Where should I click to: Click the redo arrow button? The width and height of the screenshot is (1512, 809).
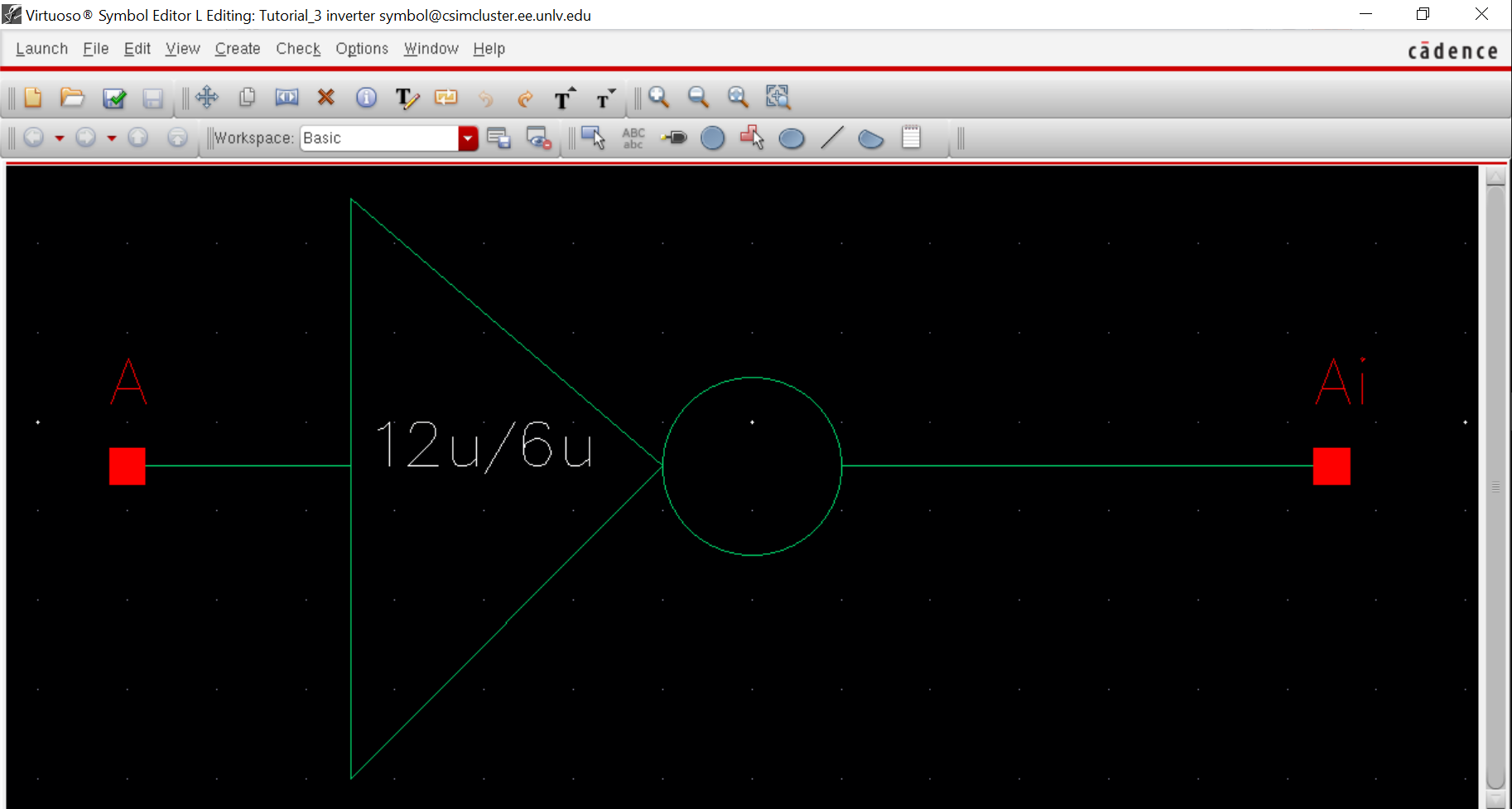point(525,99)
